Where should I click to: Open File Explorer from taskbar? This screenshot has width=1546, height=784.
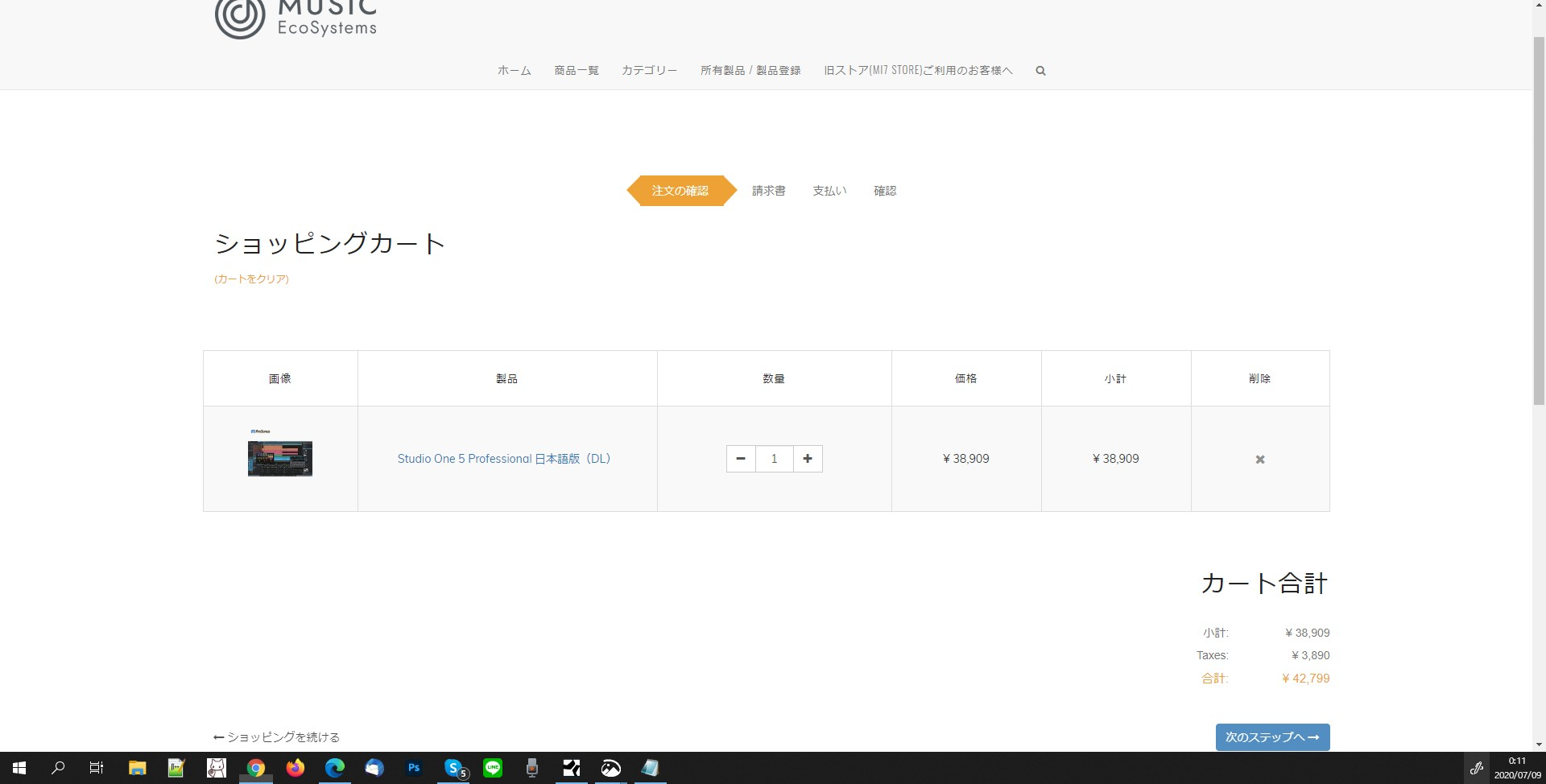tap(137, 768)
